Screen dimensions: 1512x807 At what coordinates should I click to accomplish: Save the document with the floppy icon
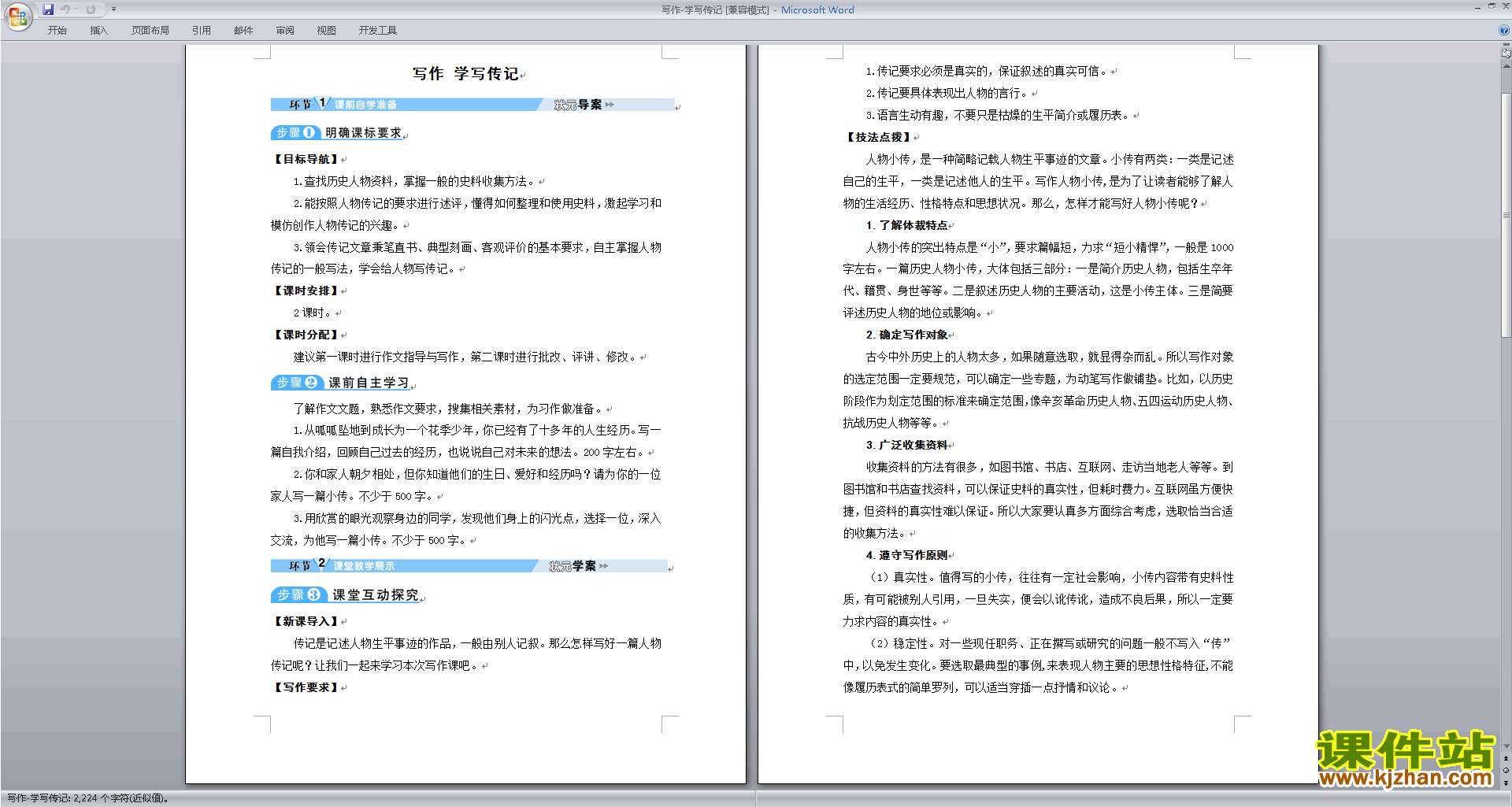48,9
